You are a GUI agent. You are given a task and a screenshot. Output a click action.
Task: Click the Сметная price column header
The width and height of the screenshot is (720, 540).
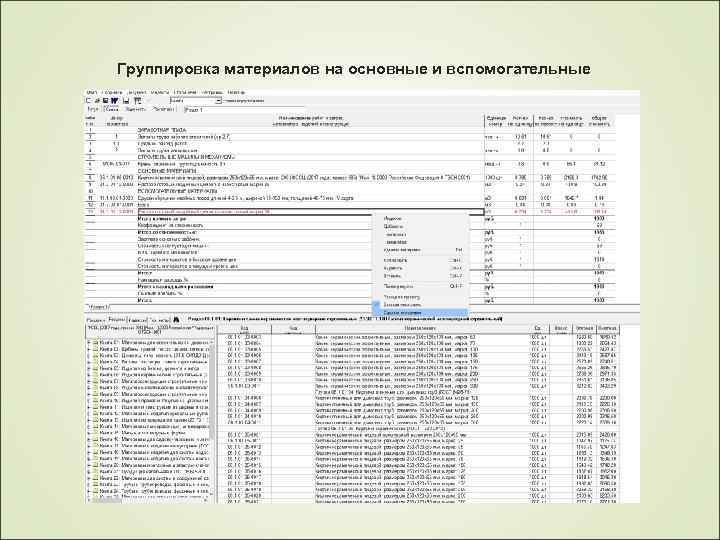tap(608, 328)
